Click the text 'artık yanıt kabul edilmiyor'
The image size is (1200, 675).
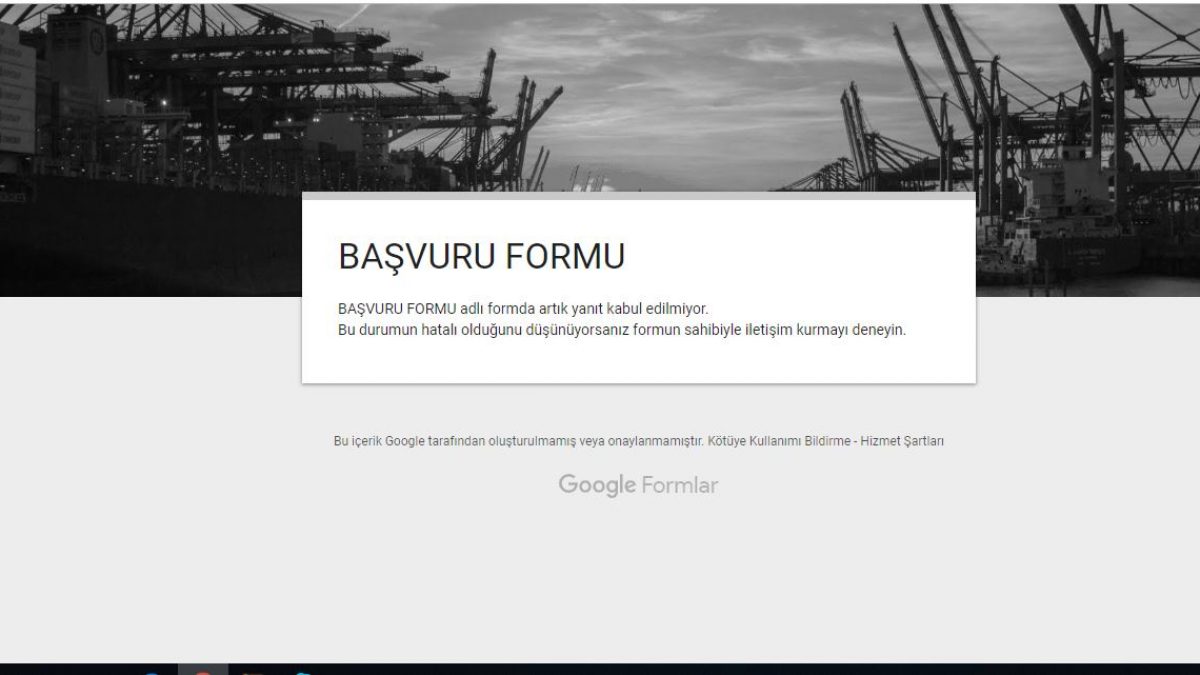point(623,309)
